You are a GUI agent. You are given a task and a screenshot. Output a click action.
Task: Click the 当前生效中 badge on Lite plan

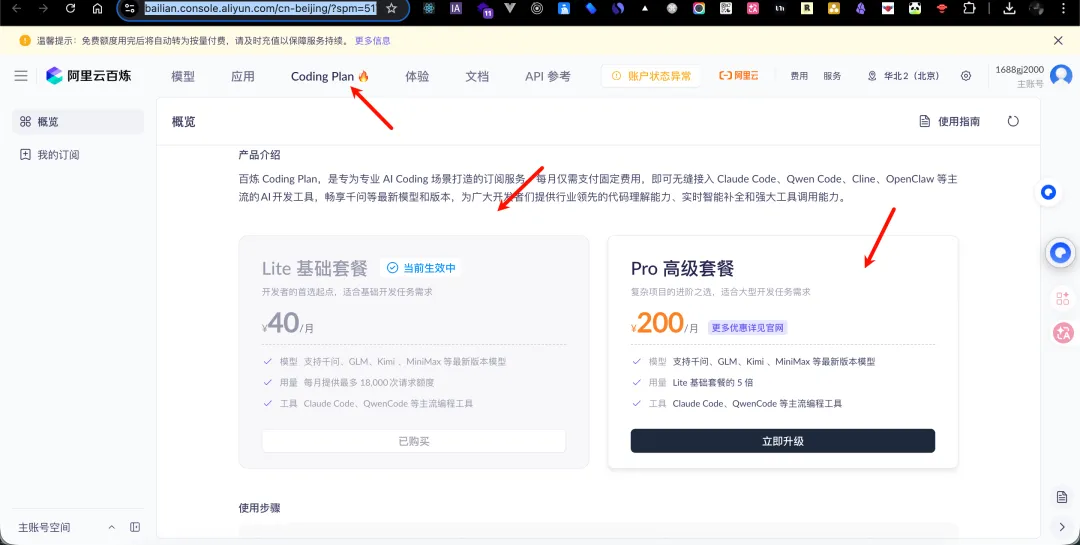tap(421, 268)
